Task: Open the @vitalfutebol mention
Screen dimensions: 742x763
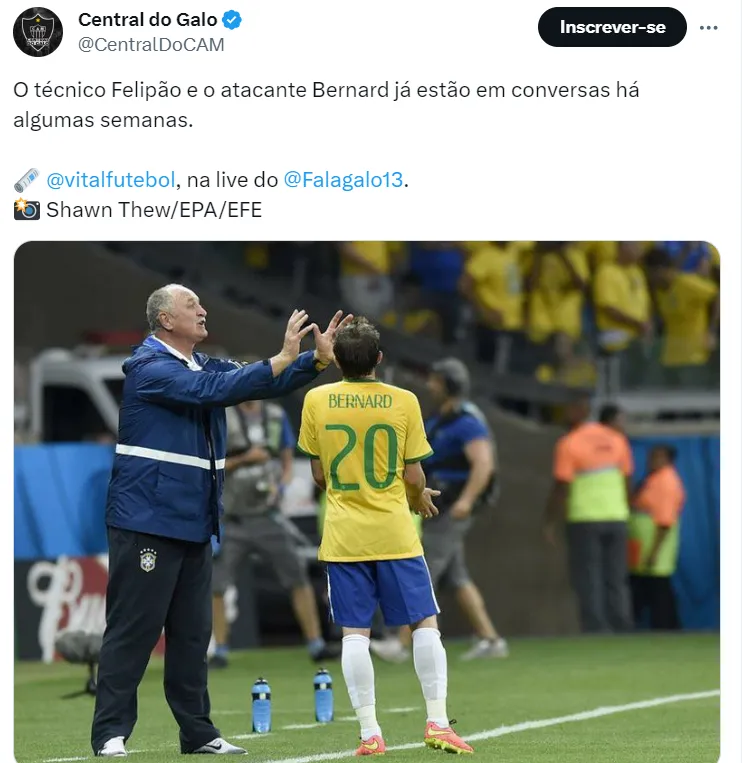Action: tap(110, 180)
